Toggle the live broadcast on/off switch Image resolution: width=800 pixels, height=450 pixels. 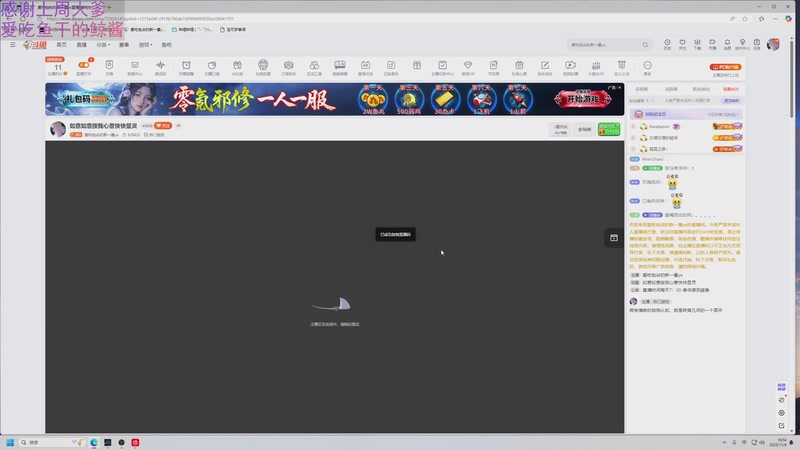click(84, 65)
